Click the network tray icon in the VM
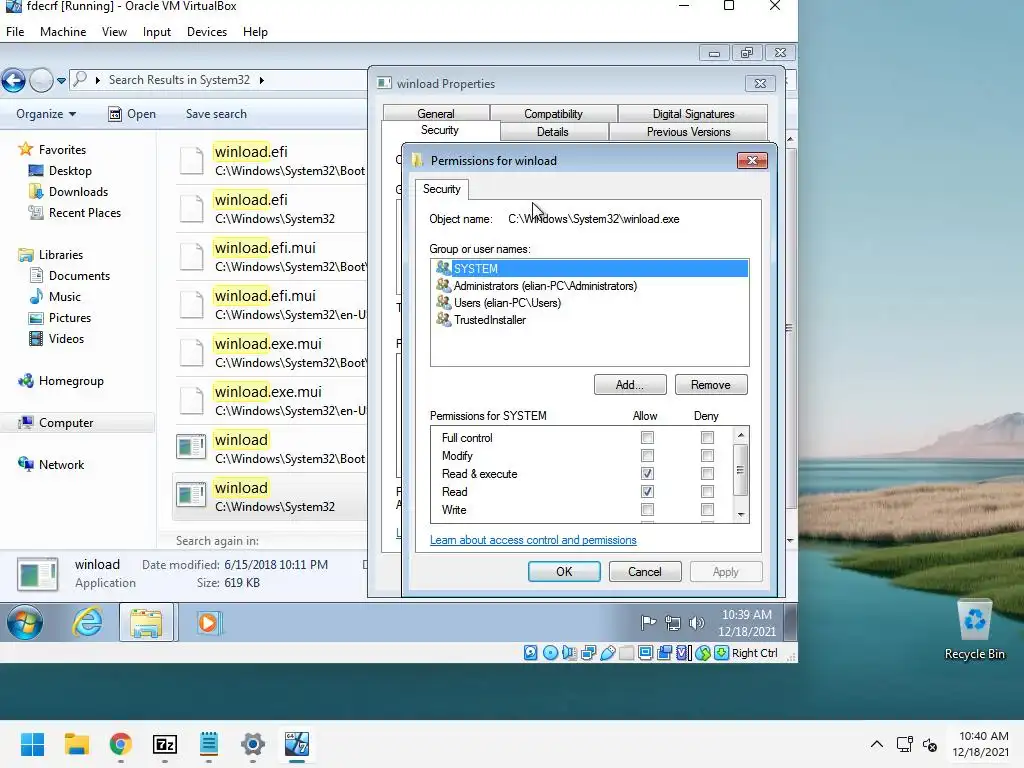Image resolution: width=1024 pixels, height=768 pixels. [673, 623]
